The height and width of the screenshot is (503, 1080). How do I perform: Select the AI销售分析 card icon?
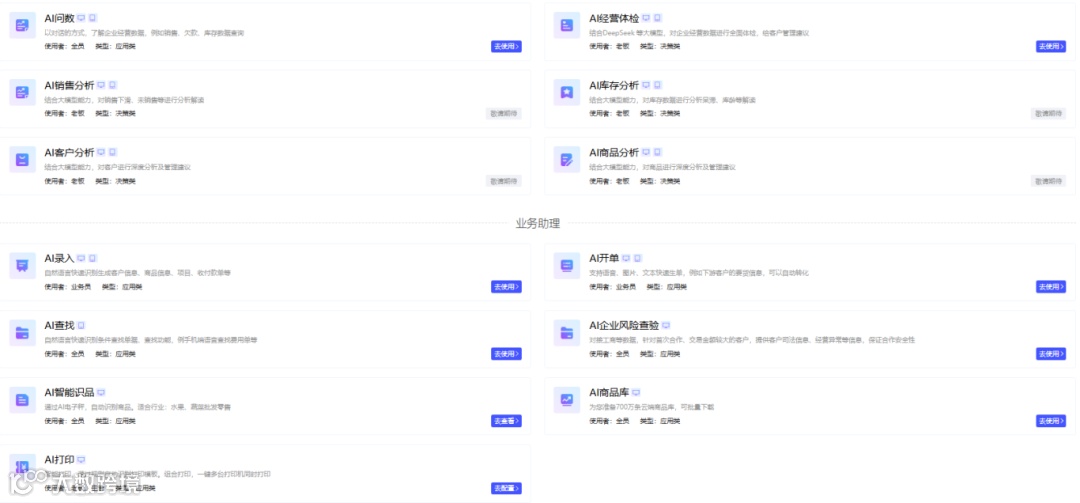pyautogui.click(x=23, y=92)
